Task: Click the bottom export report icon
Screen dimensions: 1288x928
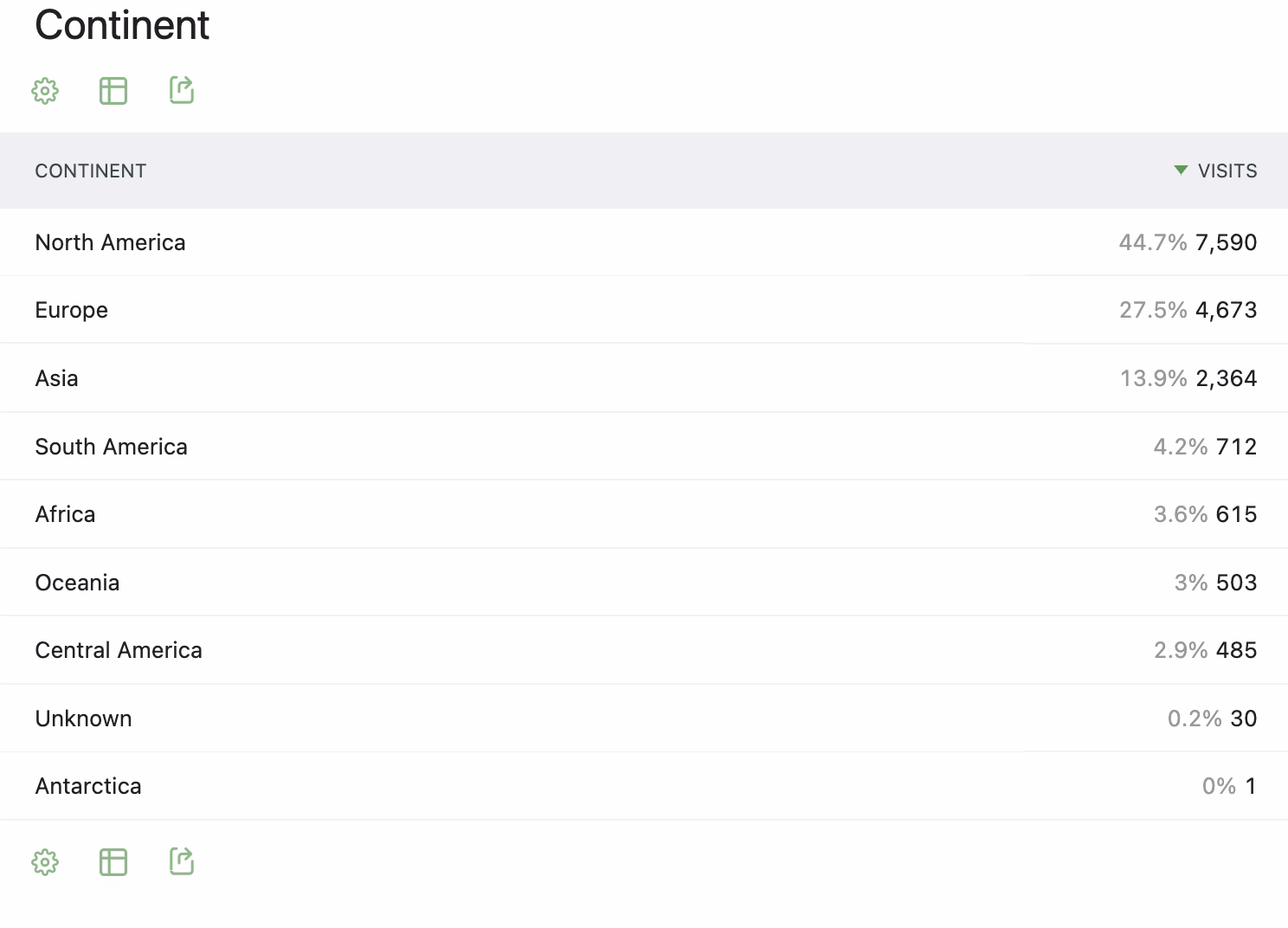Action: (x=182, y=861)
